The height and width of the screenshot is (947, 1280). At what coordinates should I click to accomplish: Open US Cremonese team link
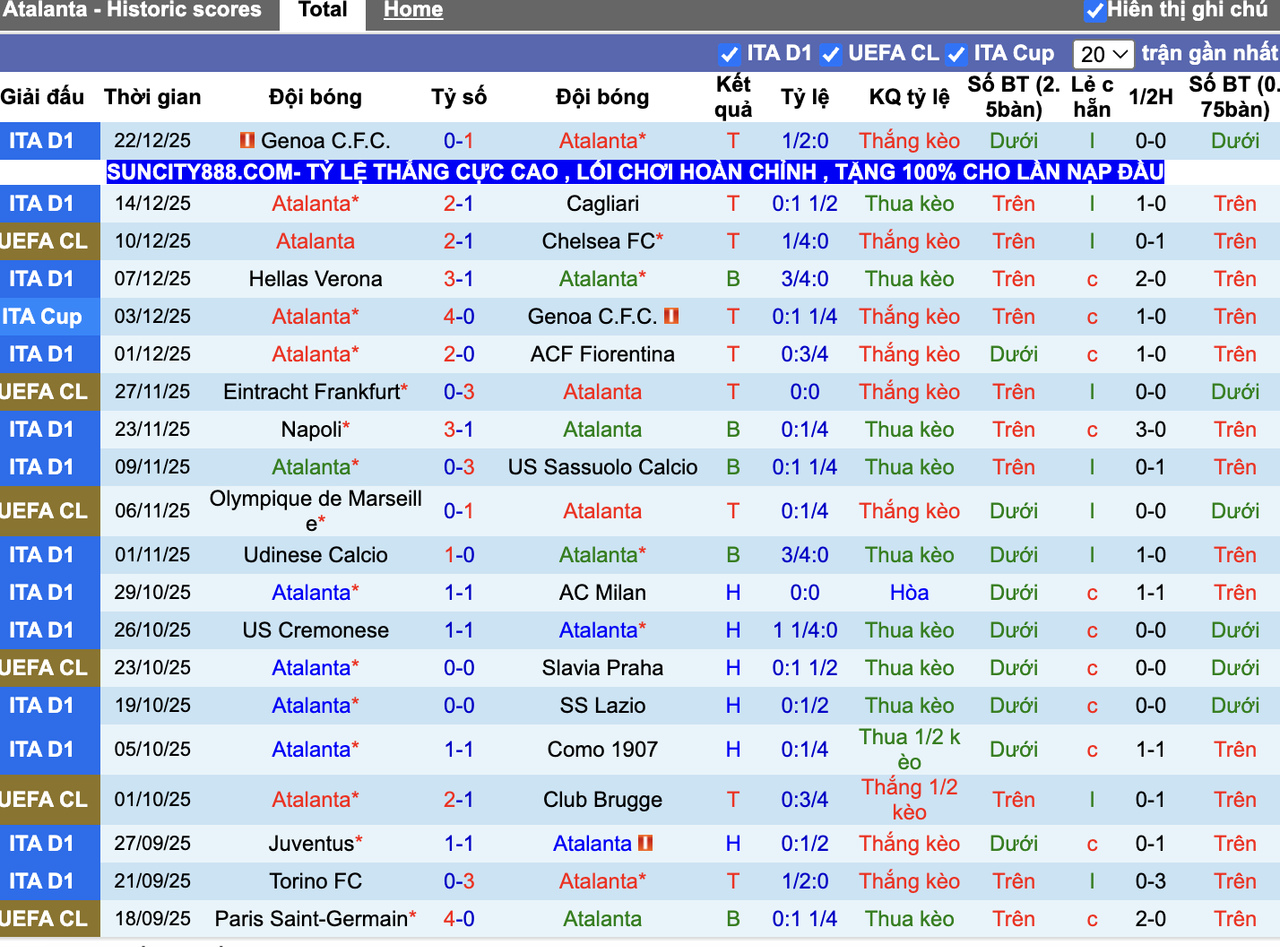[x=315, y=631]
